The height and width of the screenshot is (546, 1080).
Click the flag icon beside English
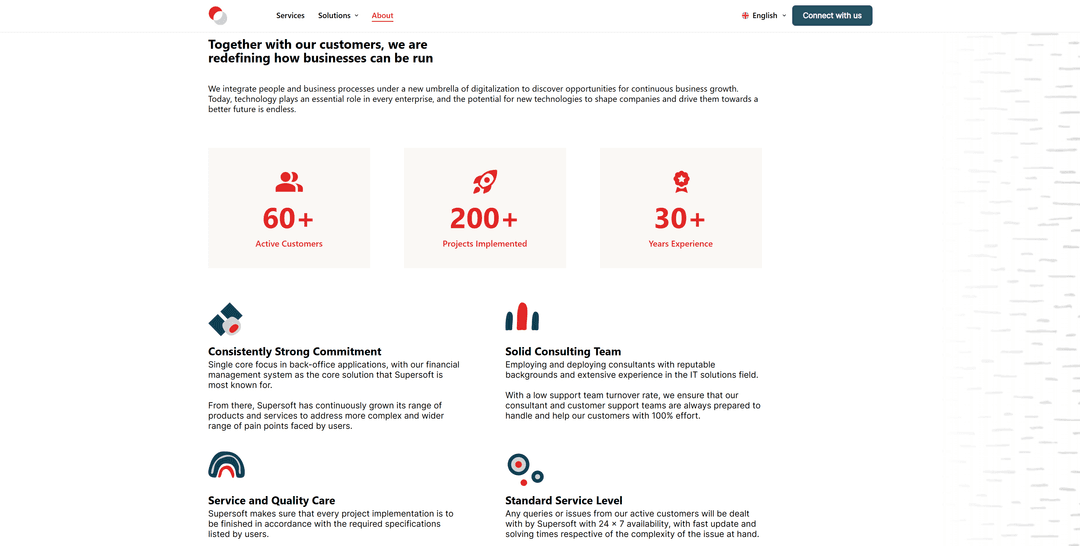click(745, 16)
